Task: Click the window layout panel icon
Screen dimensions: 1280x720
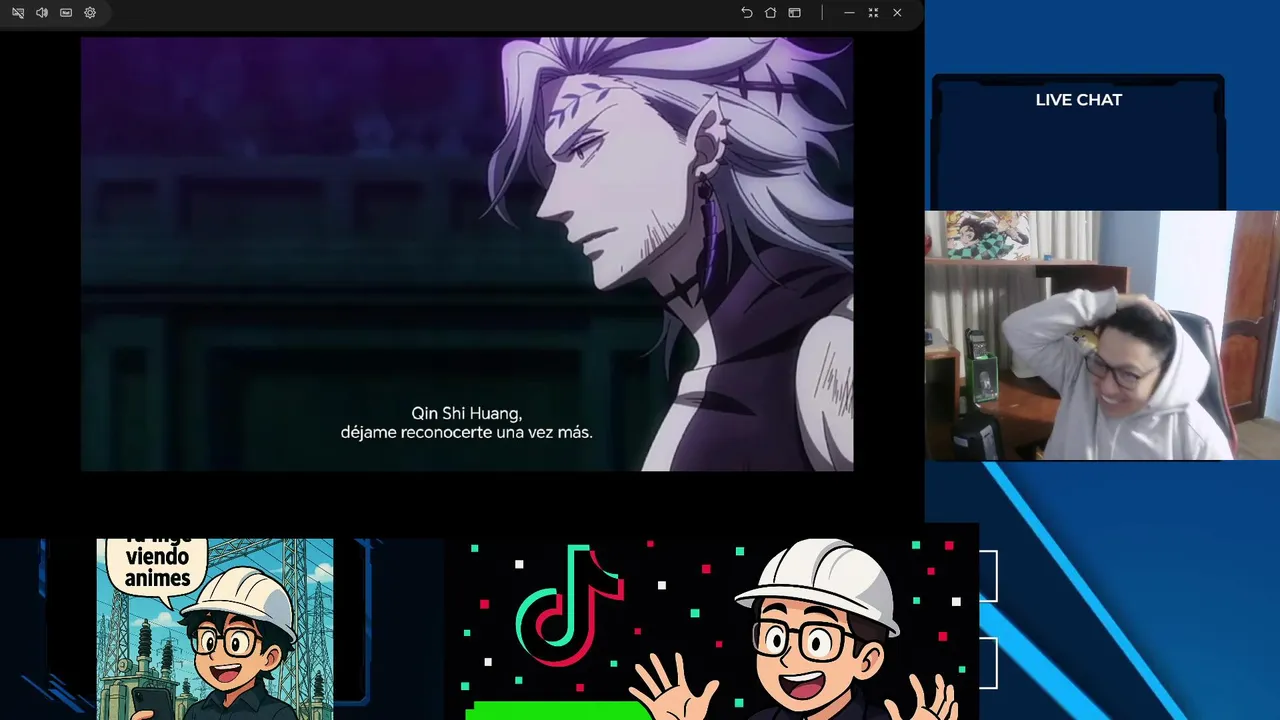Action: (794, 13)
